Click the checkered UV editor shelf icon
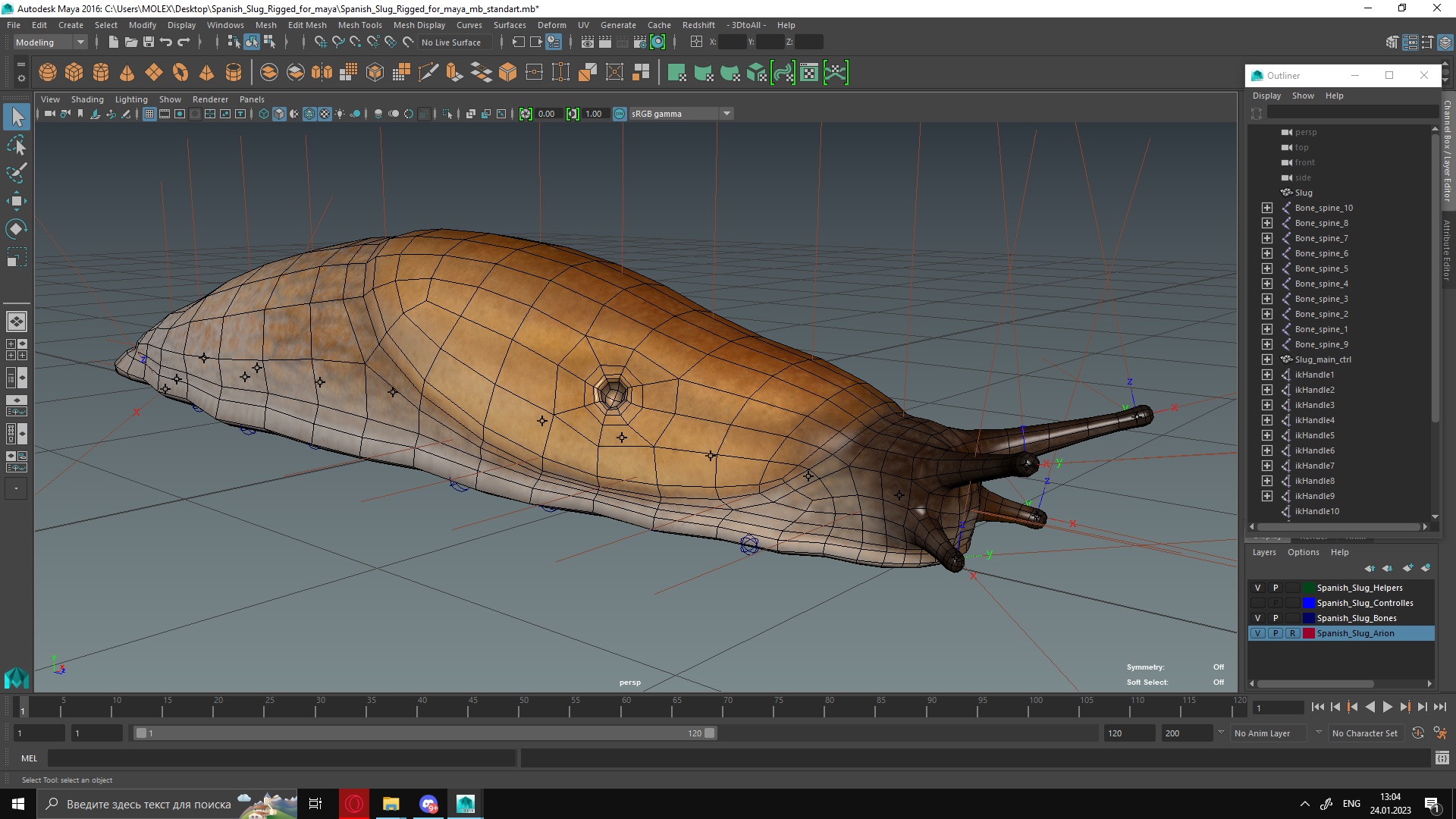Image resolution: width=1456 pixels, height=819 pixels. (809, 73)
